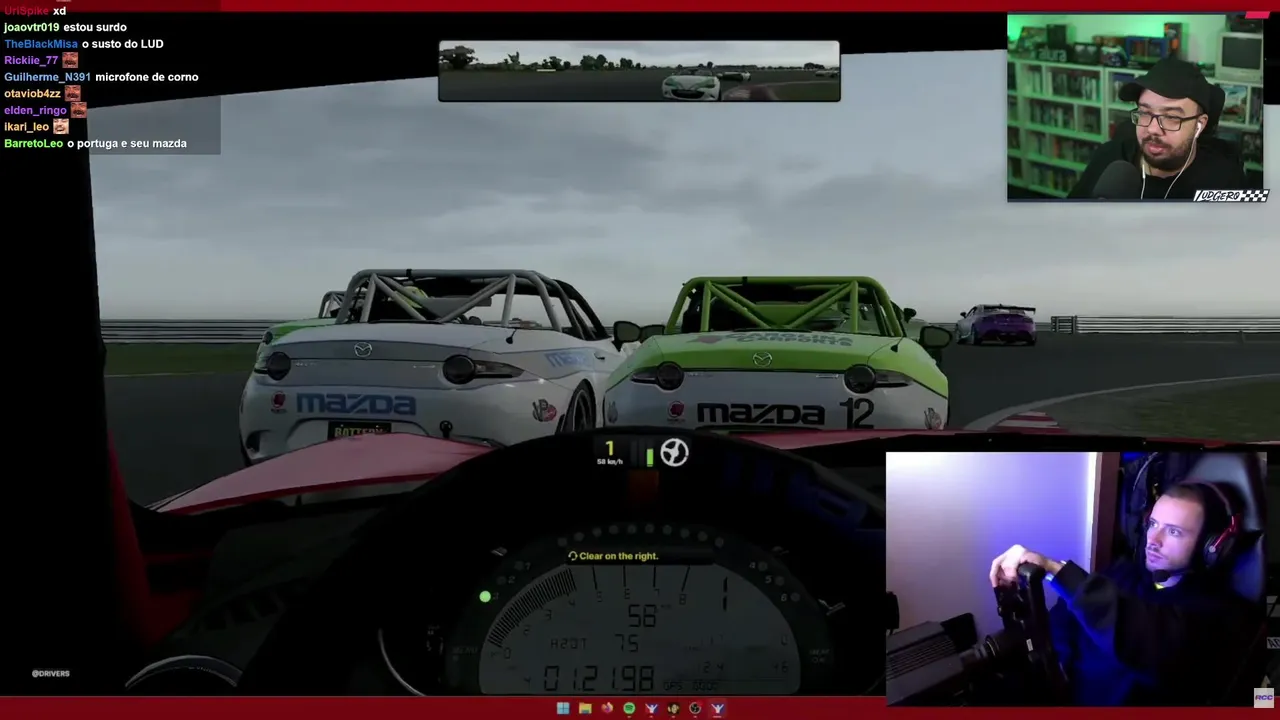The width and height of the screenshot is (1280, 720).
Task: Click the emote next to Rickiie_77
Action: pos(70,60)
